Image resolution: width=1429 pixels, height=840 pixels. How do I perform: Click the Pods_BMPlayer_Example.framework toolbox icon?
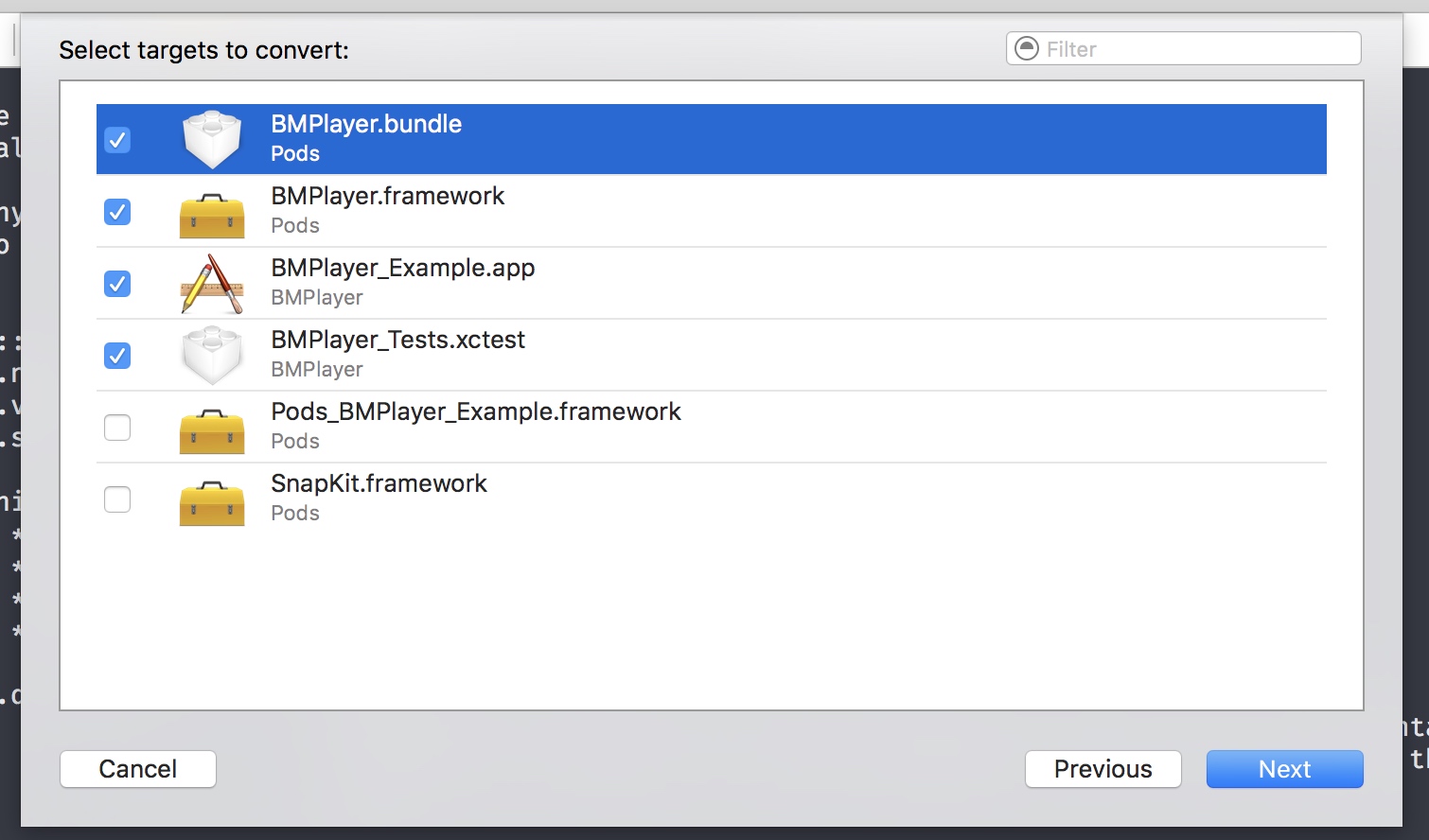[212, 430]
